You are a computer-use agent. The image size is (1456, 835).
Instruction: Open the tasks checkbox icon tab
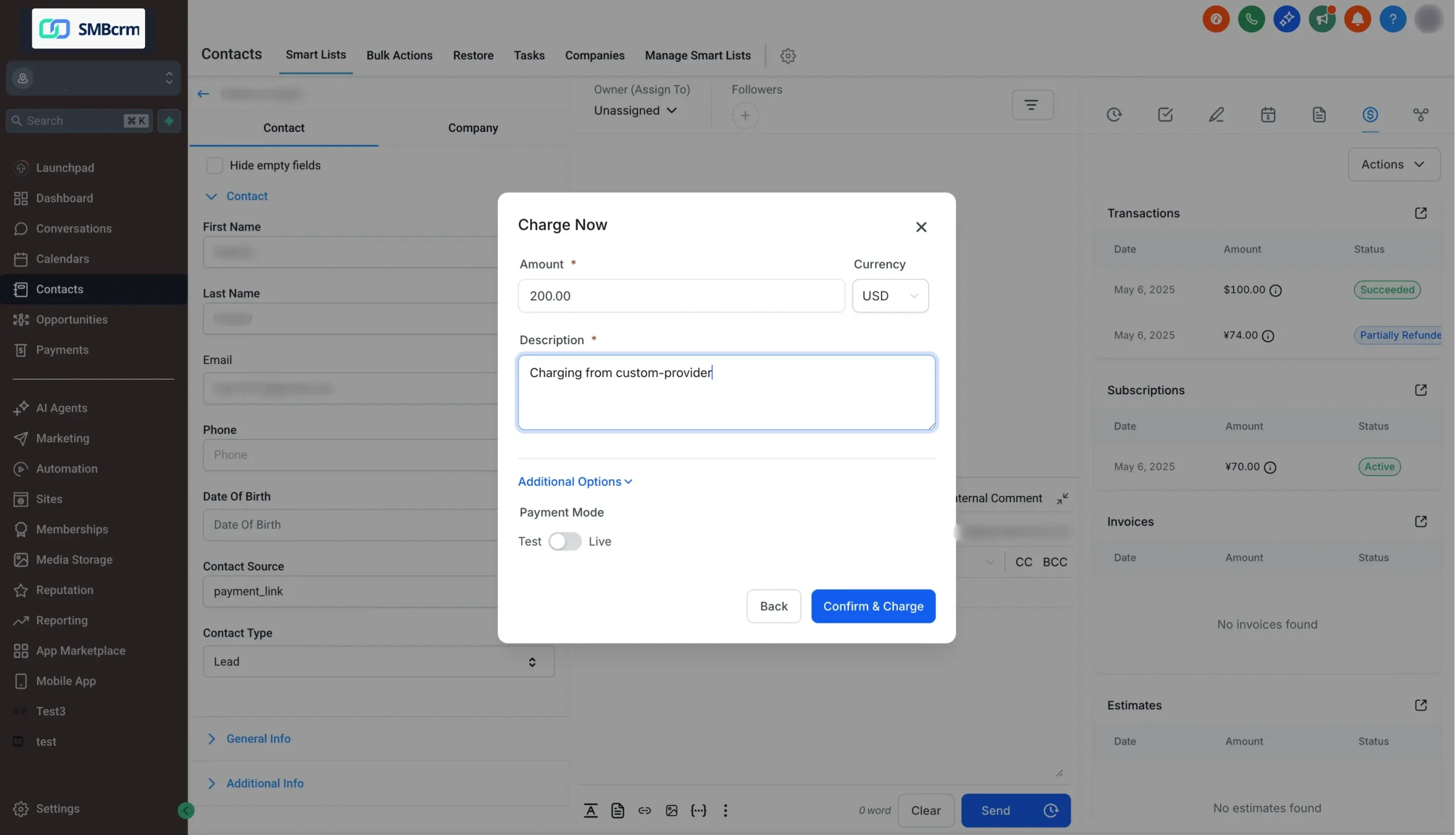click(1165, 115)
